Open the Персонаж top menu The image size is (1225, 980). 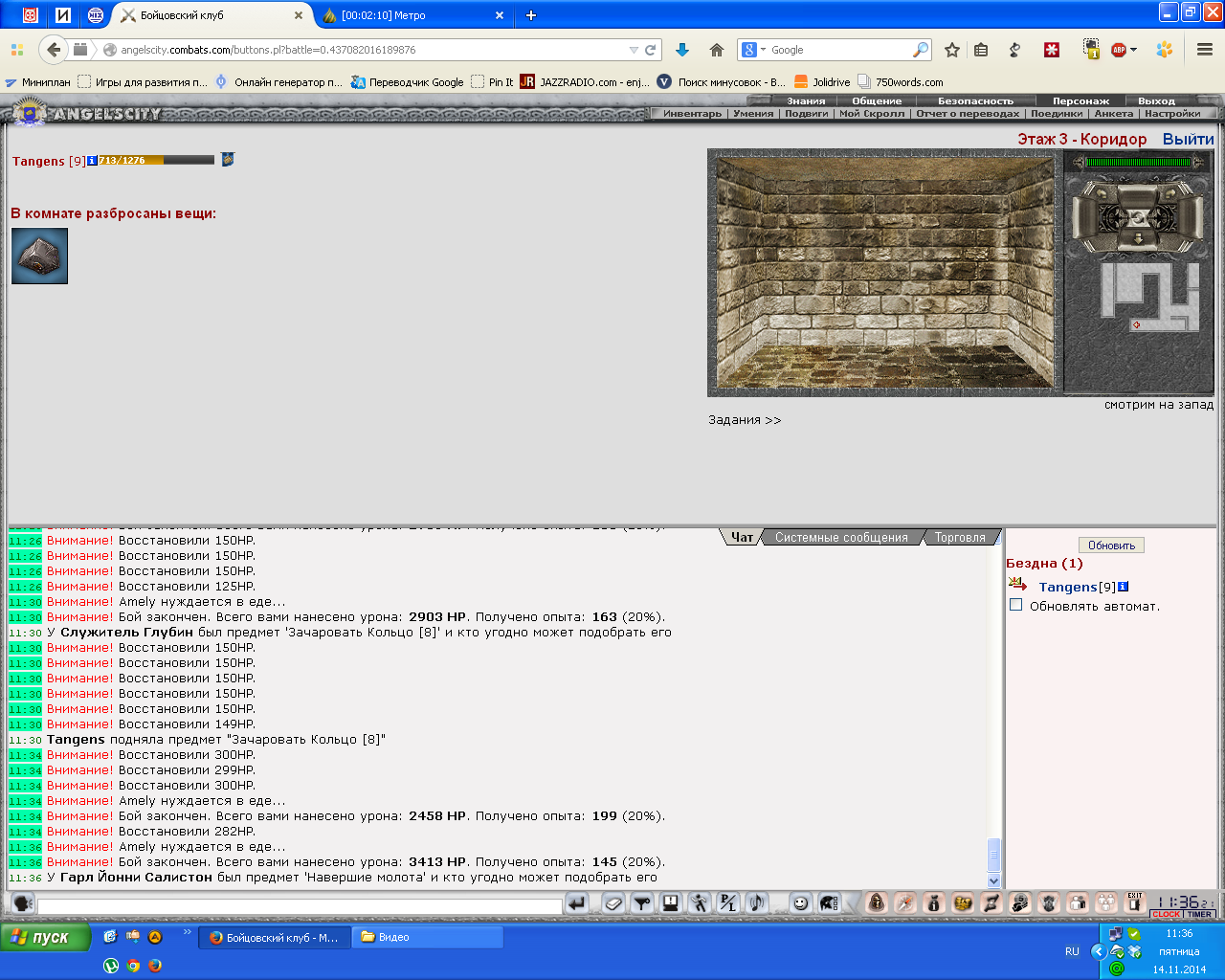pyautogui.click(x=1080, y=100)
